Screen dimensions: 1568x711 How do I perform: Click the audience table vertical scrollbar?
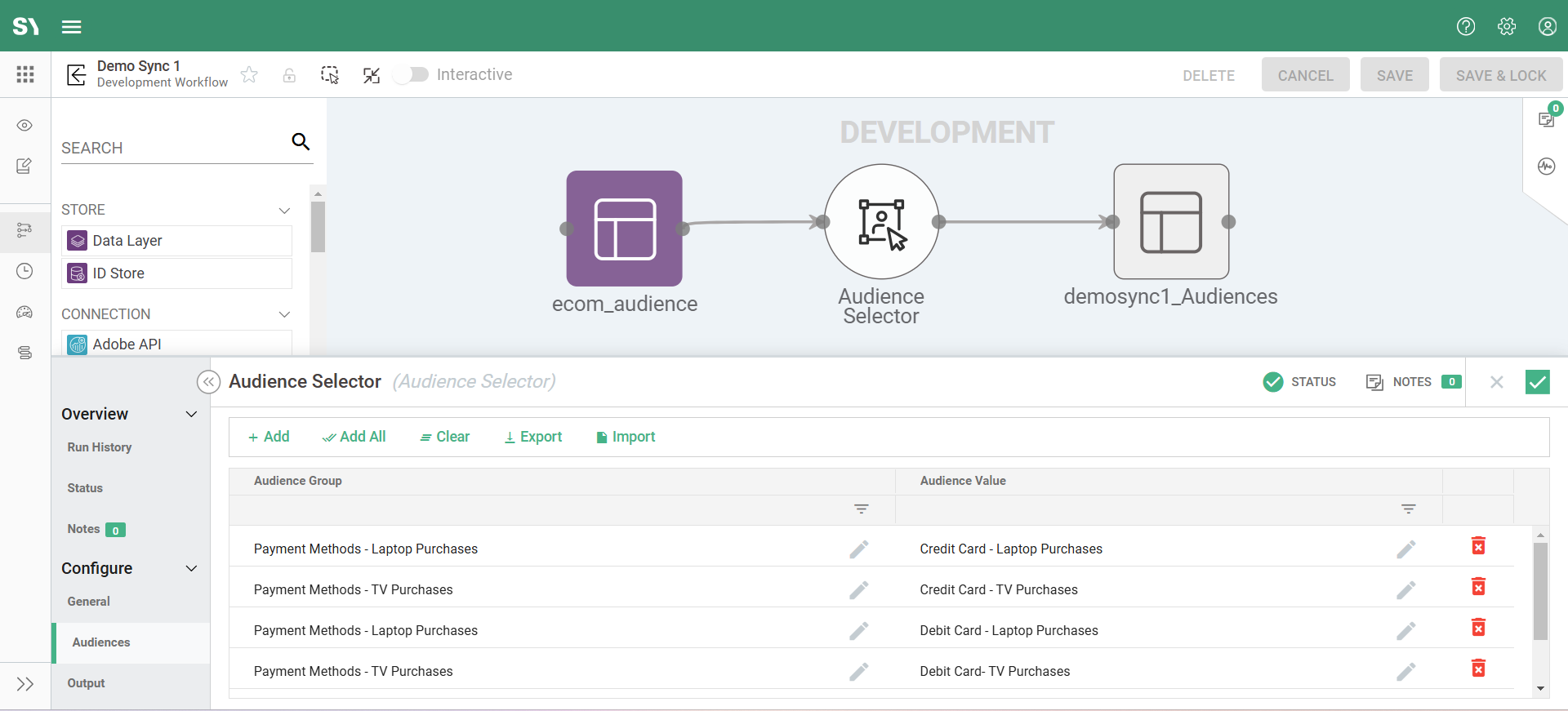1540,592
